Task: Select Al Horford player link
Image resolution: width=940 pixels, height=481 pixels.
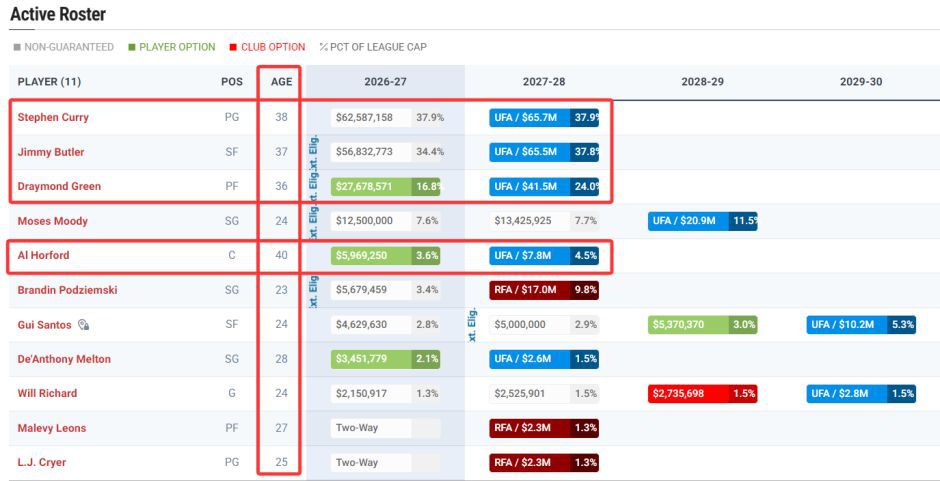Action: (x=43, y=255)
